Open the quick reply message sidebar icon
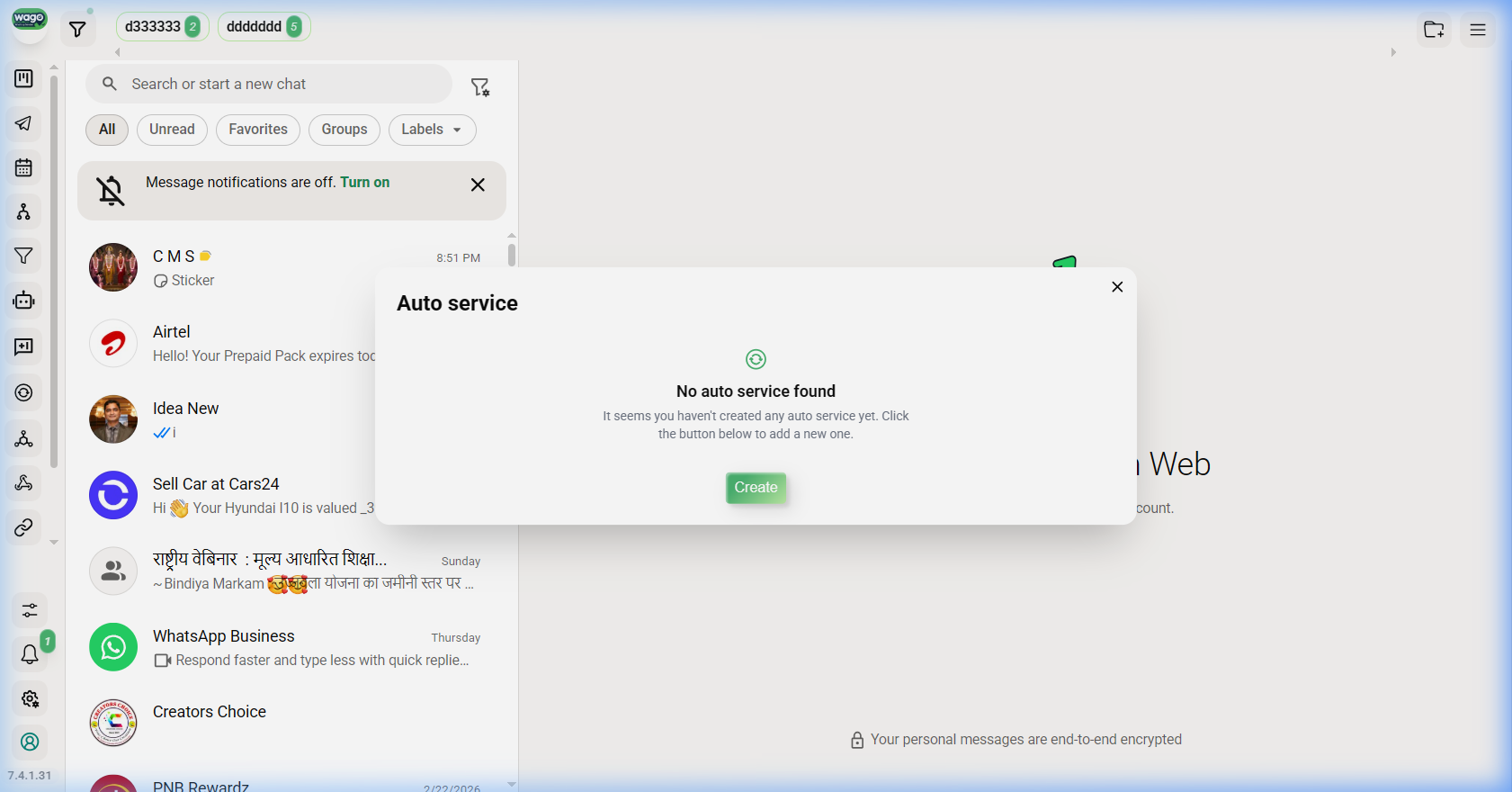Image resolution: width=1512 pixels, height=792 pixels. [24, 346]
